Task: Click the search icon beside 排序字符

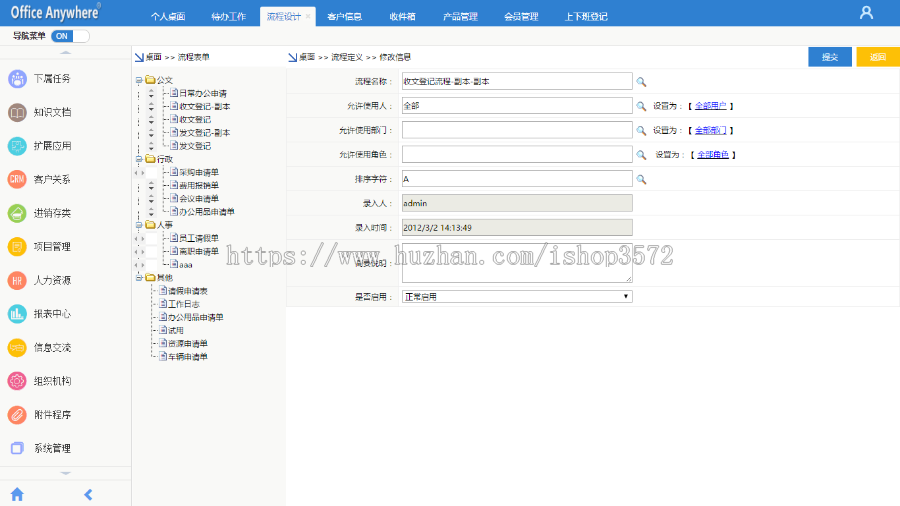Action: tap(641, 180)
